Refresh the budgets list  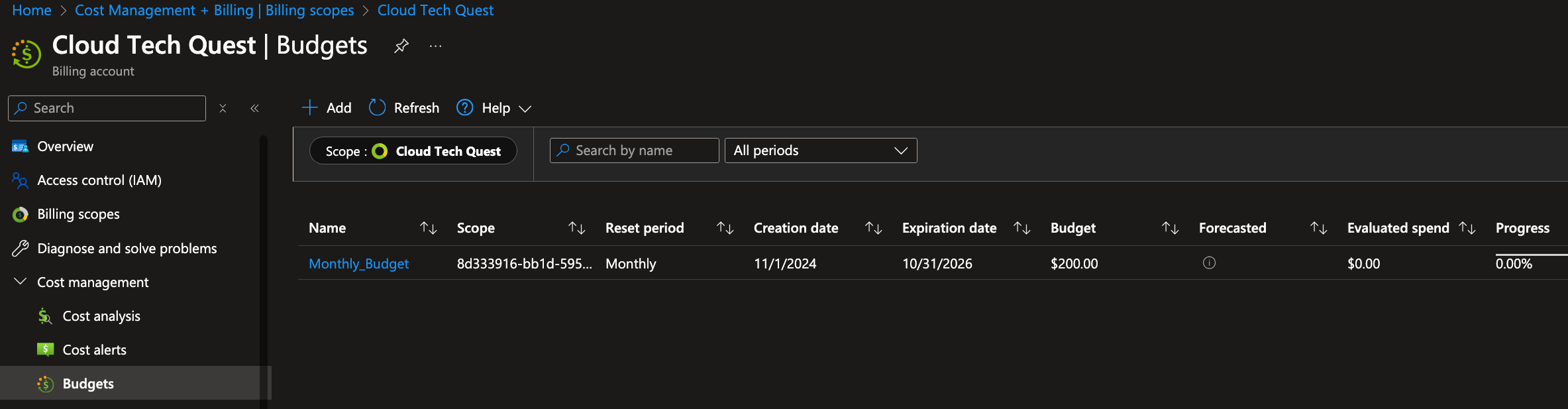point(404,107)
